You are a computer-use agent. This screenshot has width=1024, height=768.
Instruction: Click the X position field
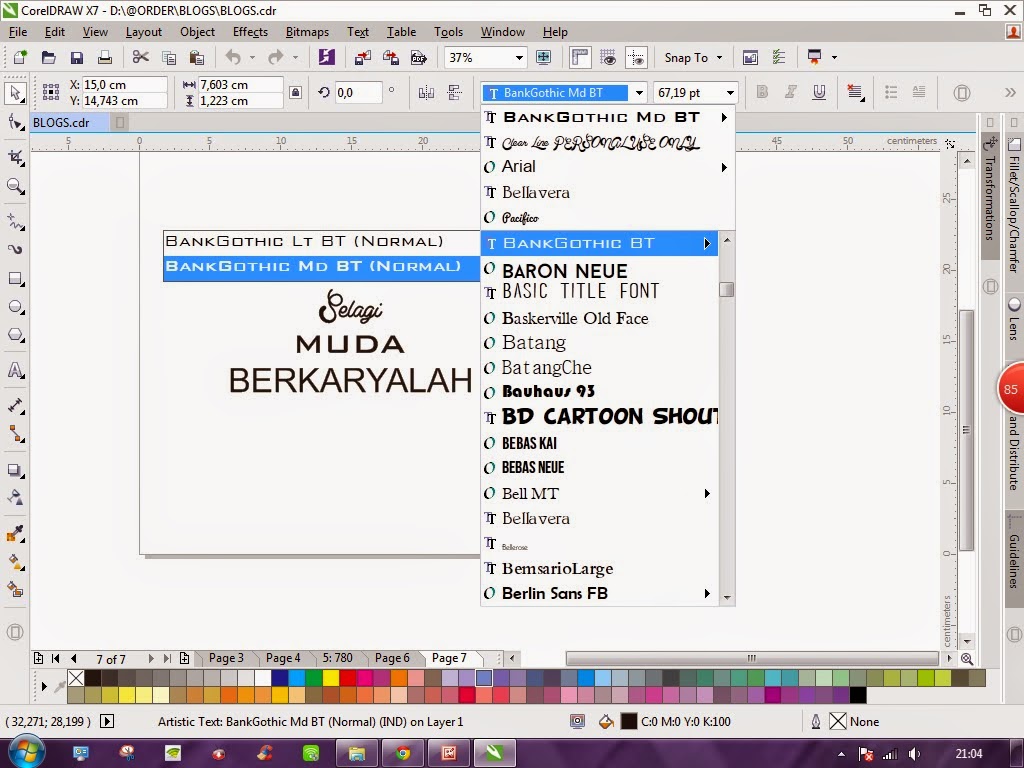124,85
